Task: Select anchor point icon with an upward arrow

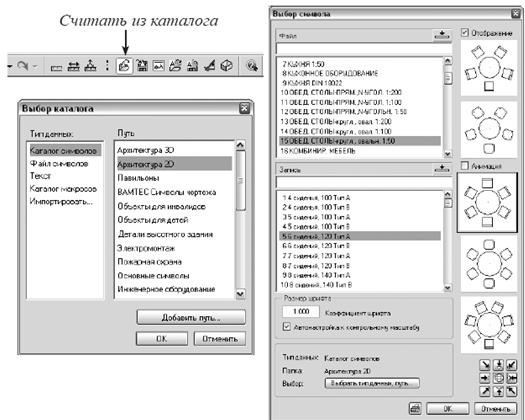Action: (x=499, y=391)
